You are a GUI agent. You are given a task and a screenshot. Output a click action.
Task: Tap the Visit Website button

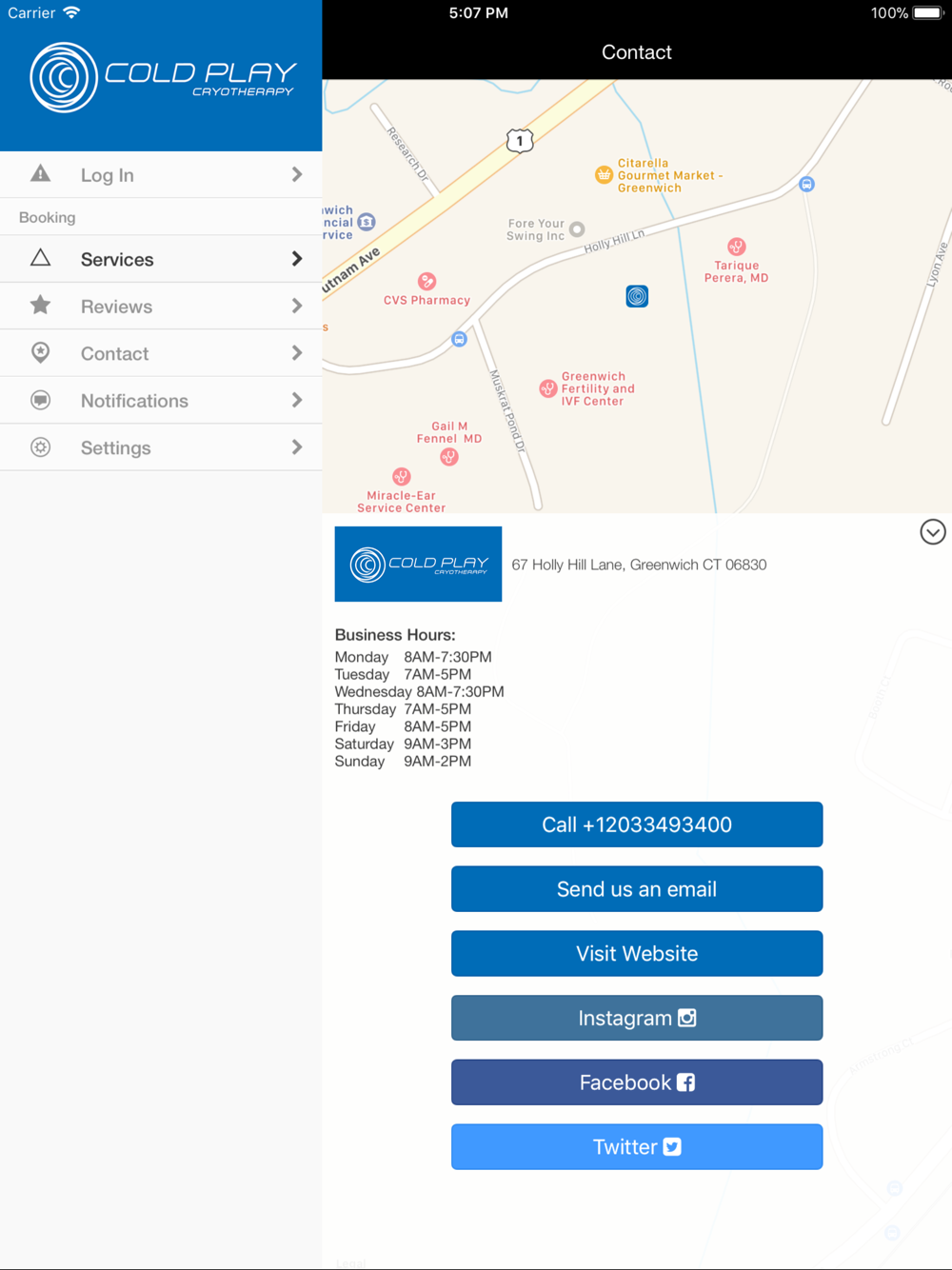pos(637,953)
